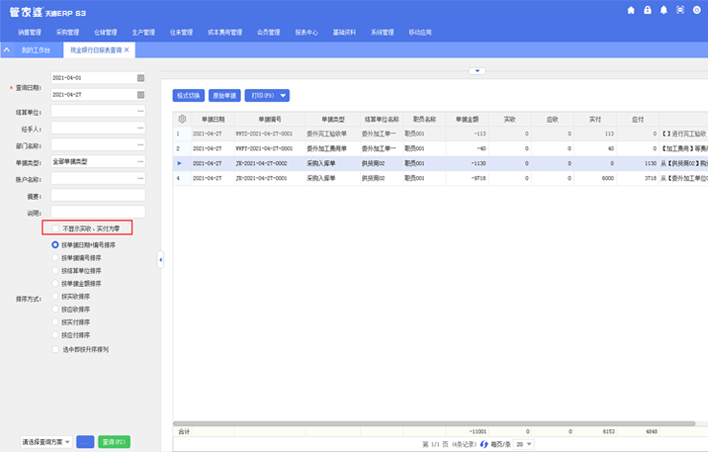Click the refresh icon in pagination bar
The height and width of the screenshot is (452, 708).
486,444
